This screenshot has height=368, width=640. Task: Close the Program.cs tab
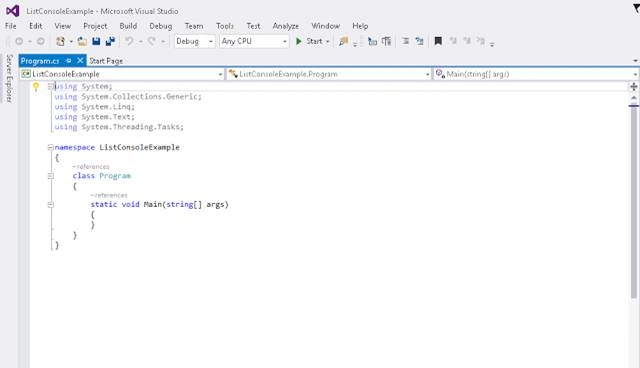click(80, 60)
